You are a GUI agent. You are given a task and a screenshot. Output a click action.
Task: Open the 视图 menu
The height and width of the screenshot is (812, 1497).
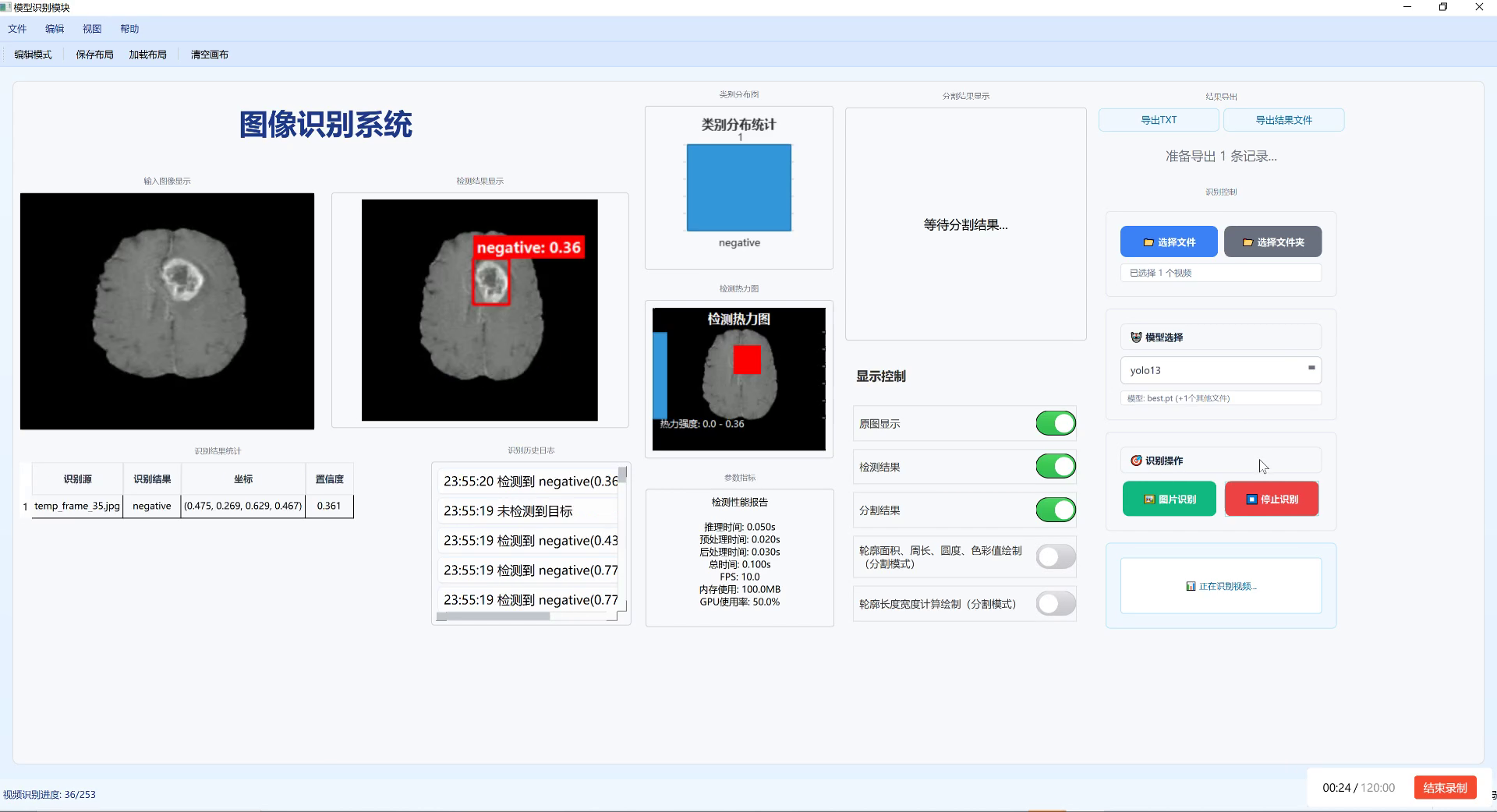coord(92,29)
